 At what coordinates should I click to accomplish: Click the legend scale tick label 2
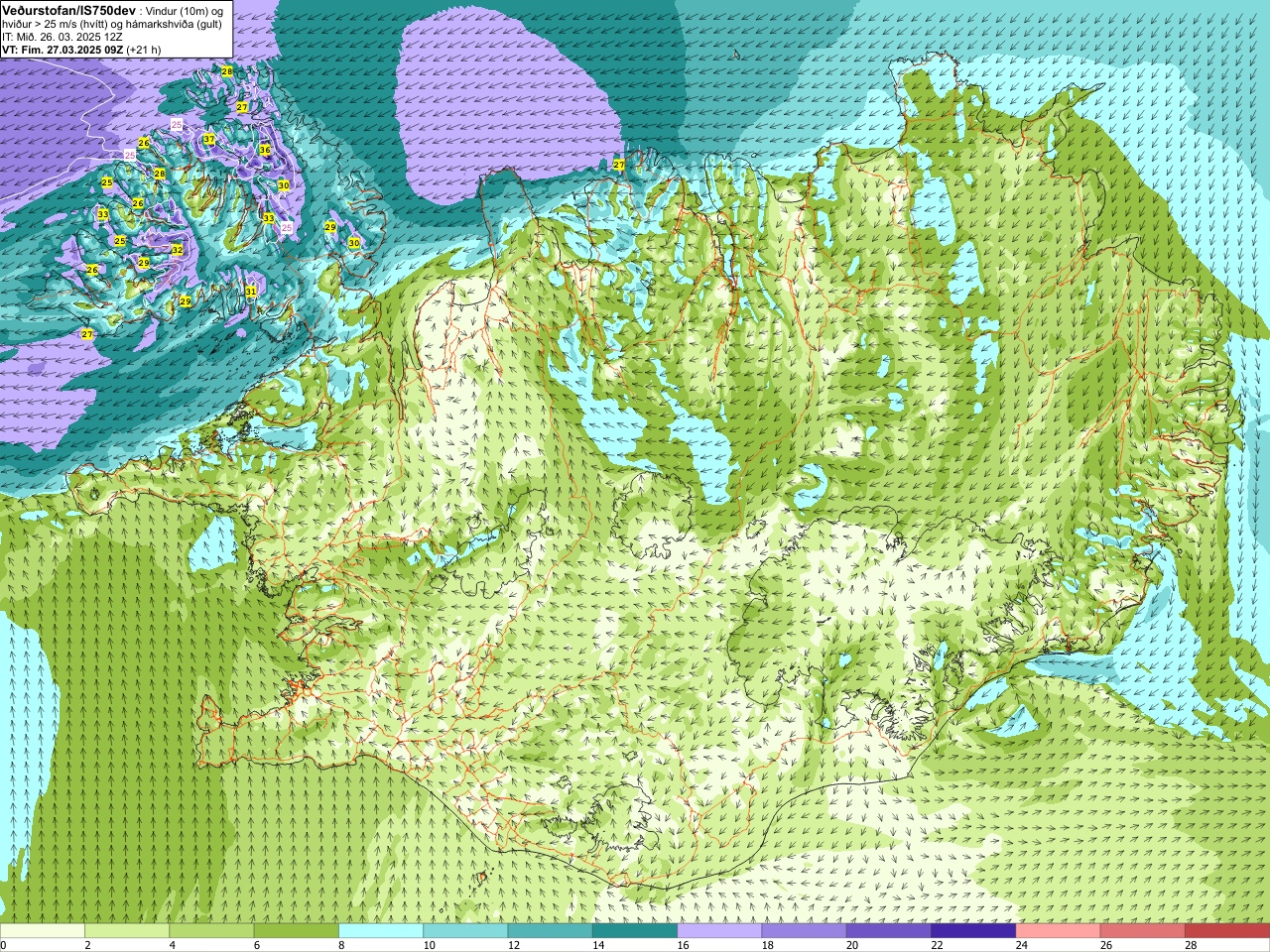point(87,945)
